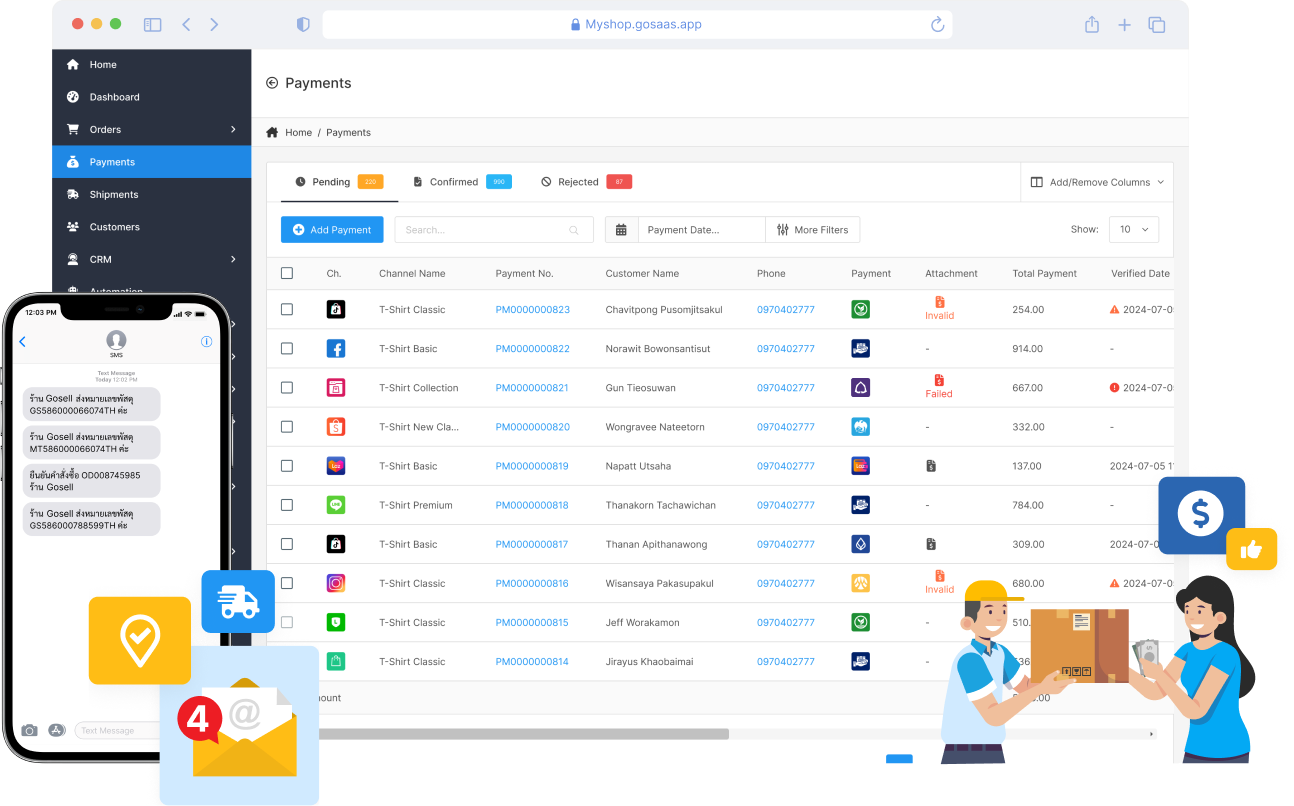Click the back arrow beside Payments title
Image resolution: width=1294 pixels, height=806 pixels.
272,83
